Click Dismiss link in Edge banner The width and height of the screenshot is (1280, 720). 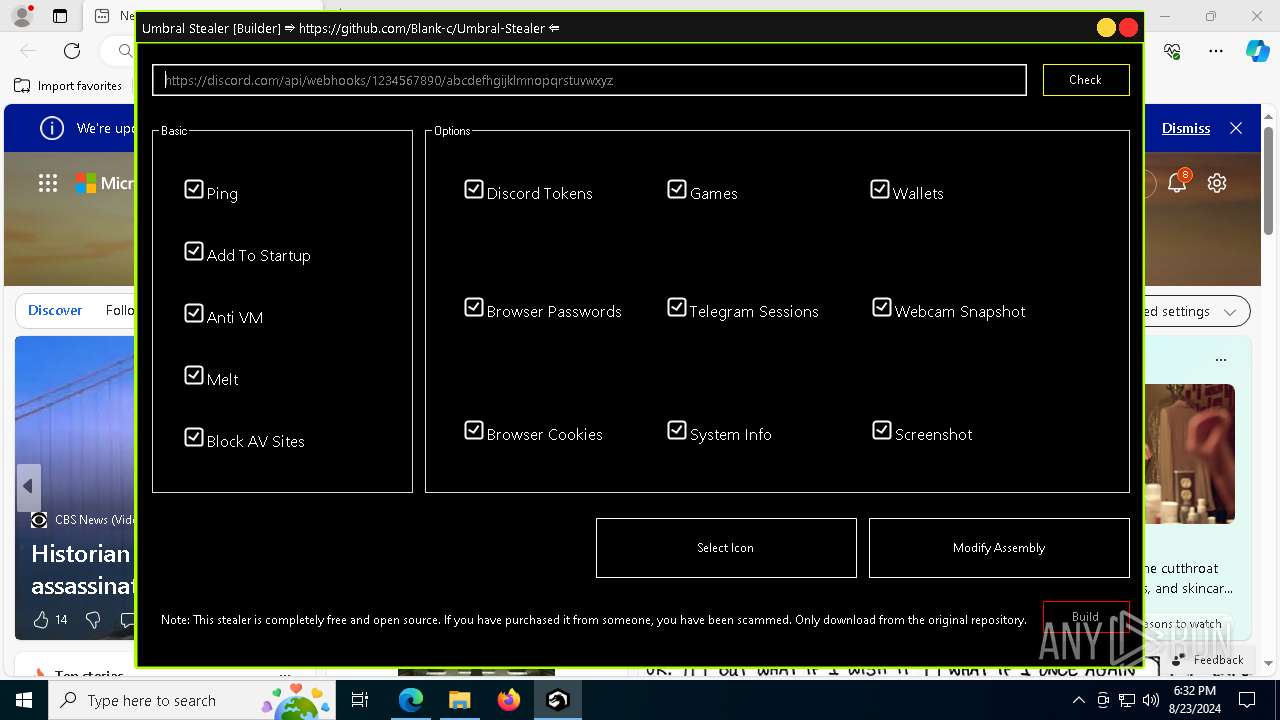tap(1186, 128)
